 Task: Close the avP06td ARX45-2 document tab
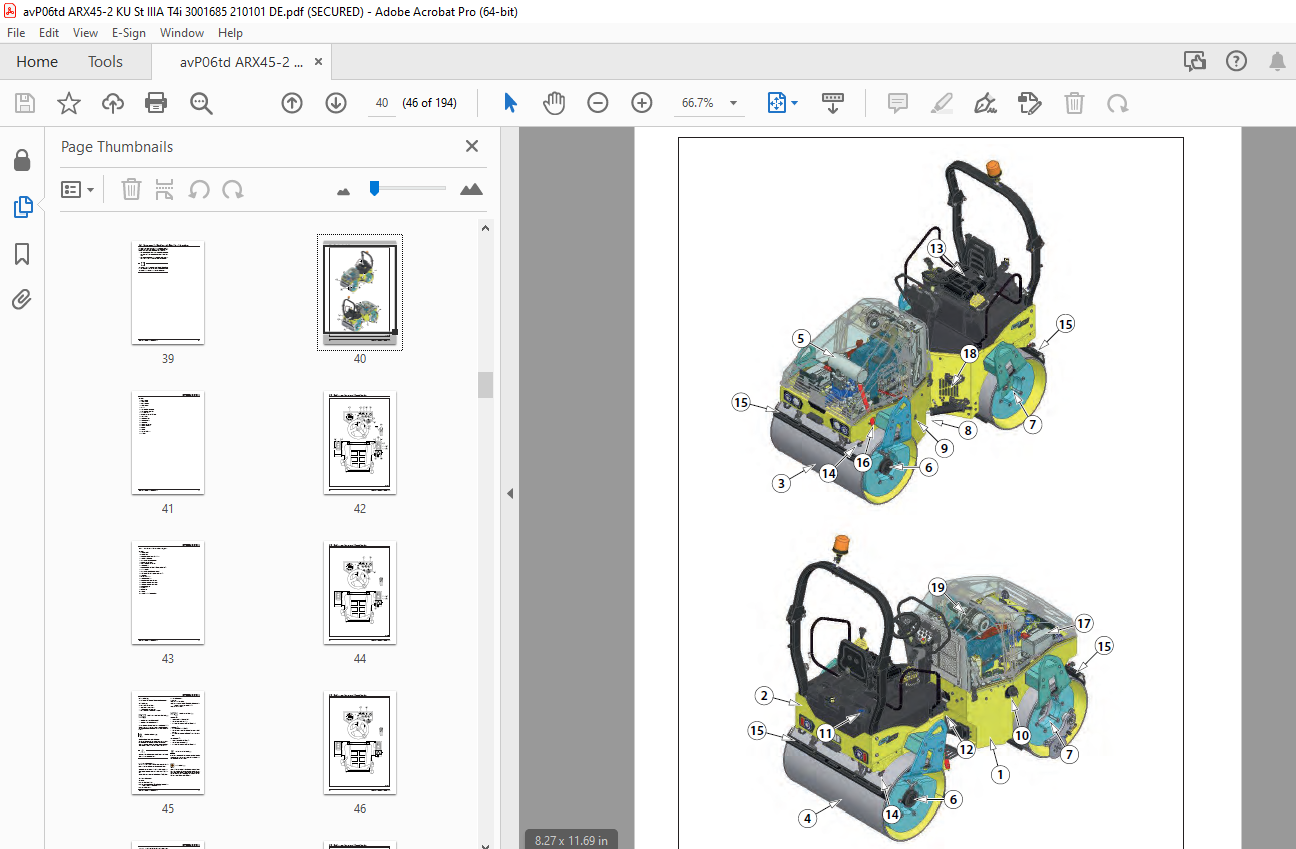319,62
